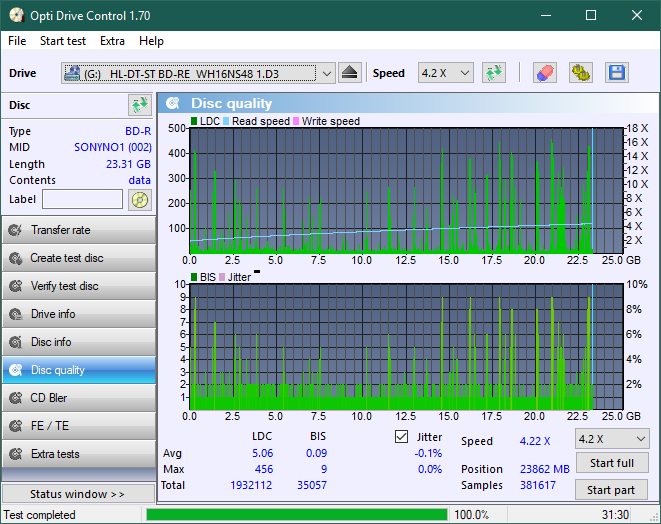This screenshot has width=661, height=524.
Task: Open Transfer rate in sidebar
Action: click(78, 230)
